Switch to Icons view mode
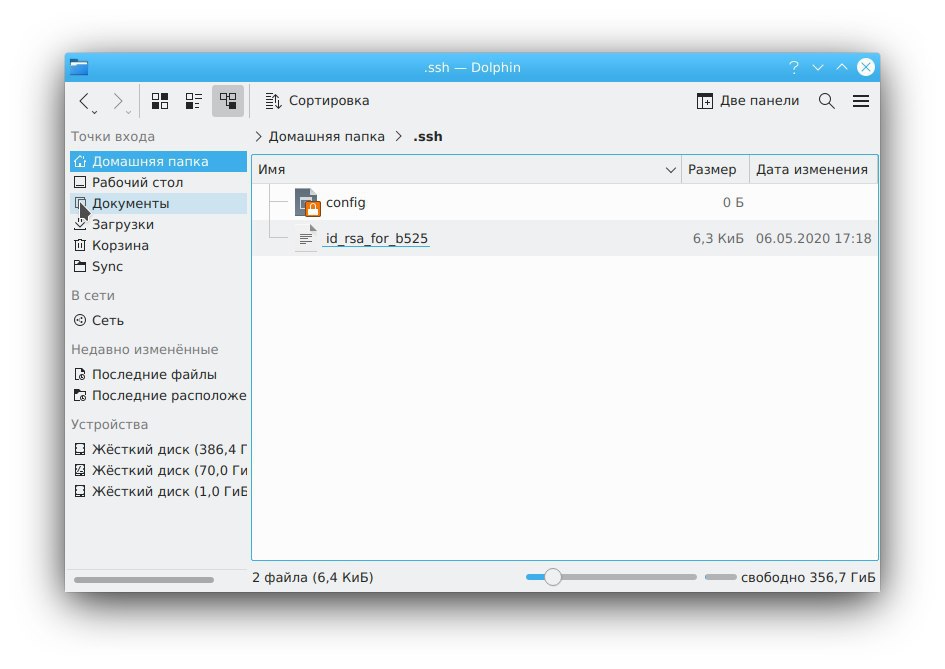 [160, 101]
